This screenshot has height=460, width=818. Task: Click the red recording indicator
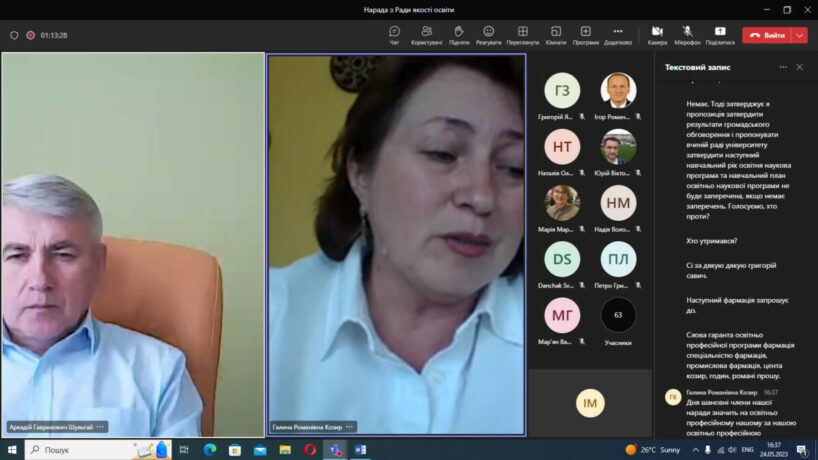30,35
